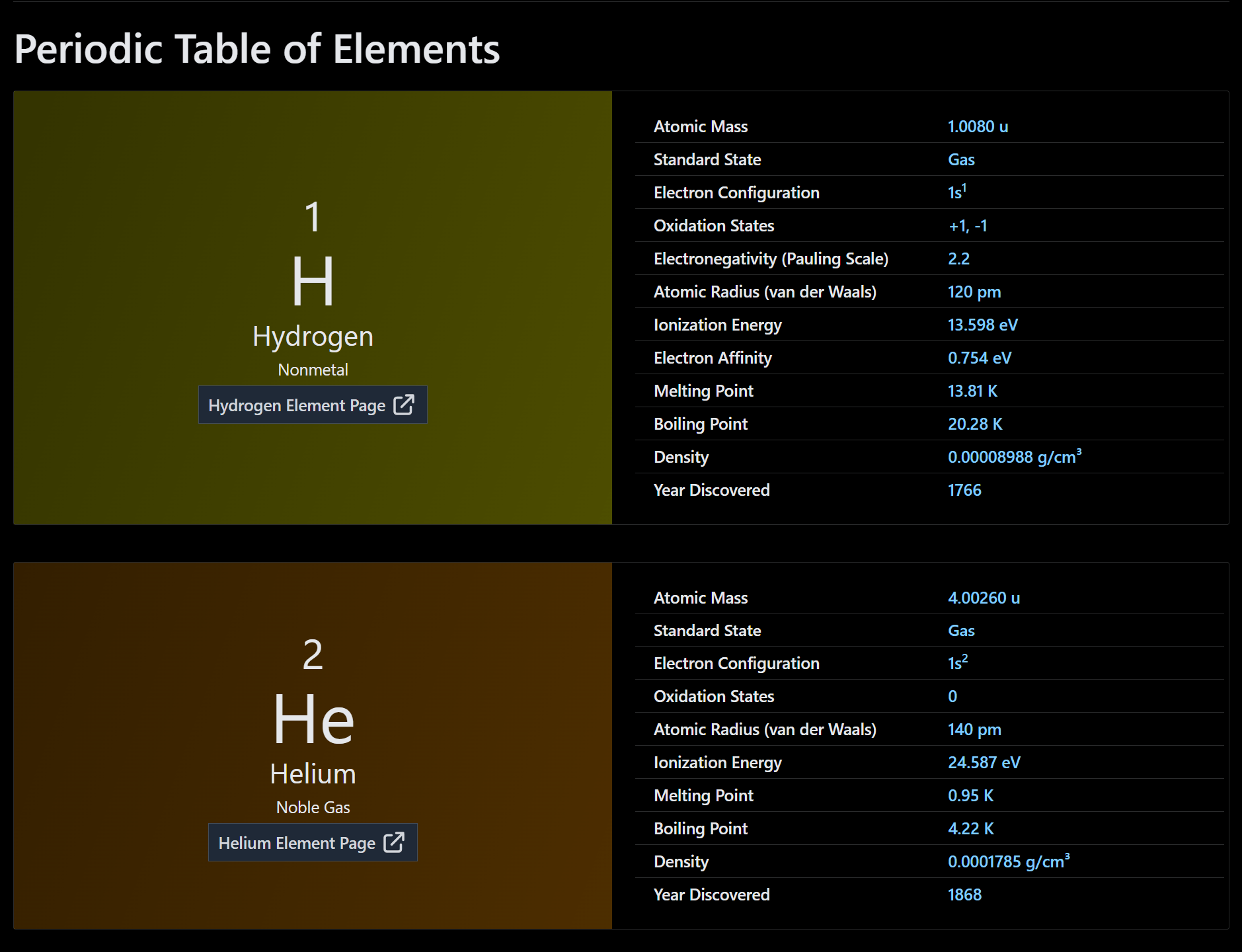Click the Periodic Table of Elements heading
This screenshot has height=952, width=1242.
pos(257,49)
